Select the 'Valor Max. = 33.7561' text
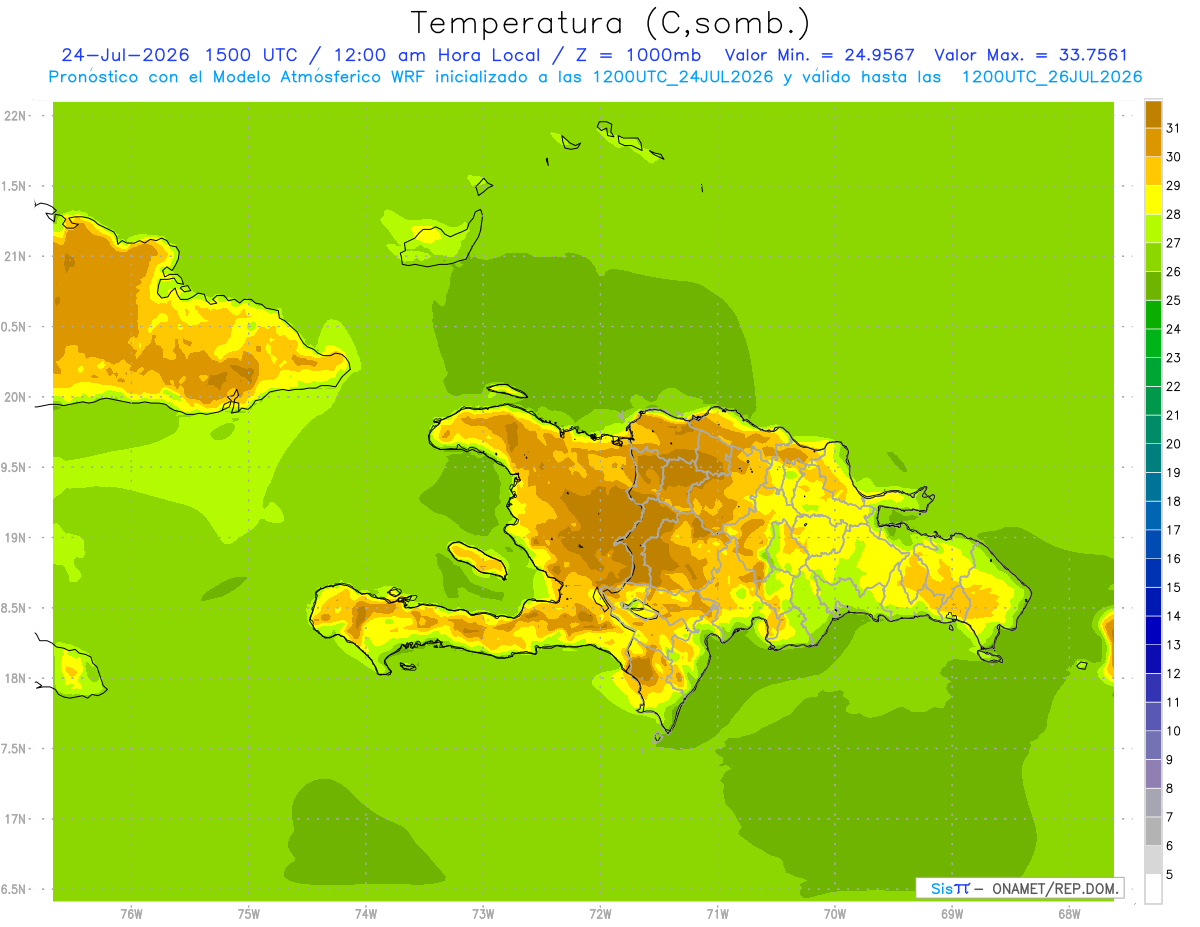Viewport: 1200px width, 927px height. (x=1031, y=55)
